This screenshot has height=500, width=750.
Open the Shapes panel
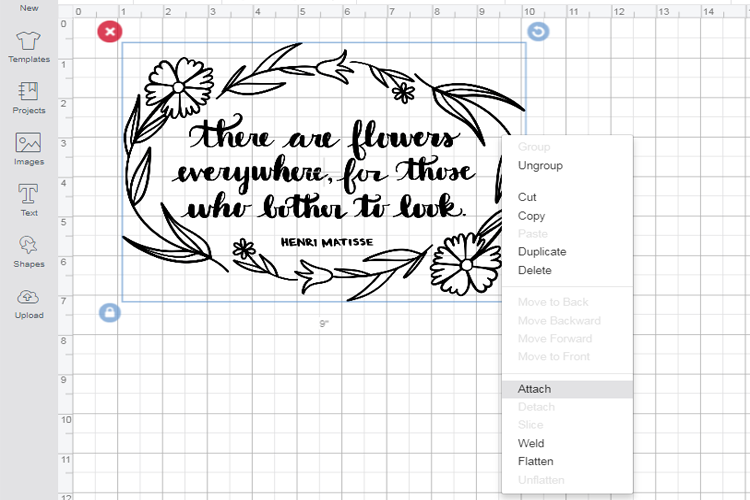[29, 252]
